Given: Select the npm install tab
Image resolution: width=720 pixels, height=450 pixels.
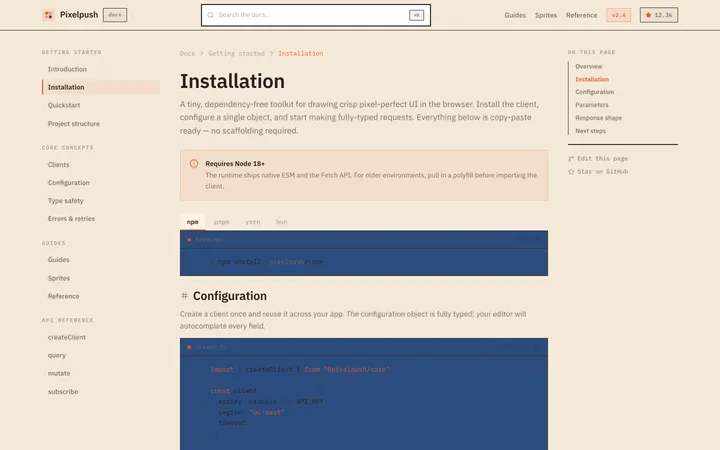Looking at the screenshot, I should point(192,222).
